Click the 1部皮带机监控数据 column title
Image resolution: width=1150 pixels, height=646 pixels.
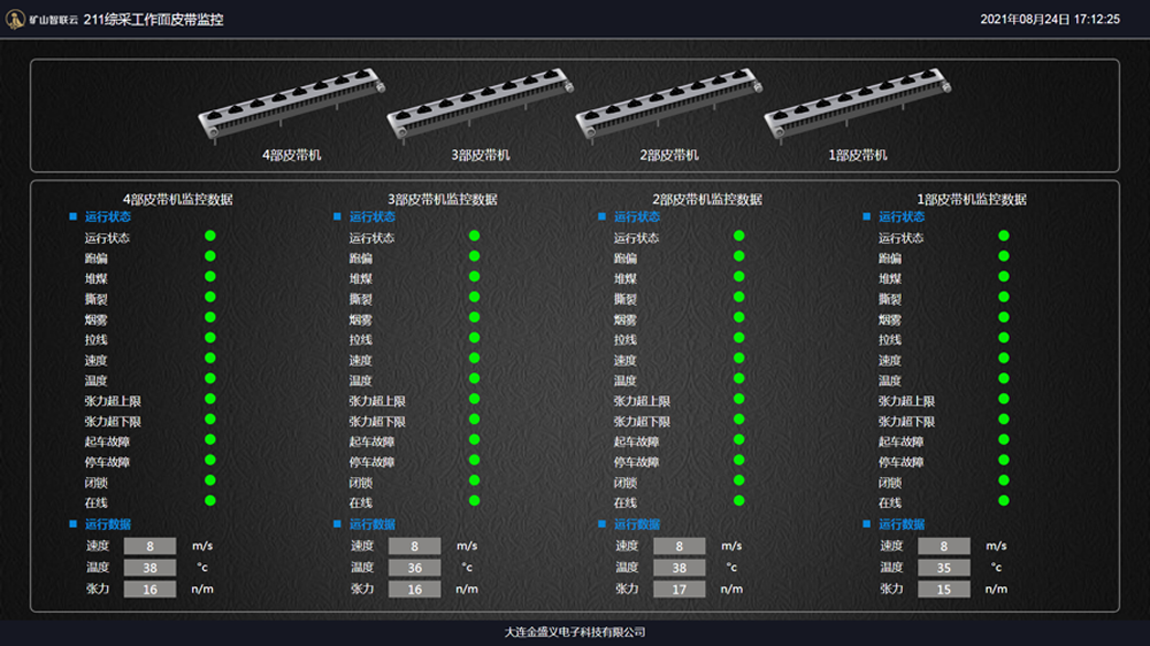click(x=972, y=200)
